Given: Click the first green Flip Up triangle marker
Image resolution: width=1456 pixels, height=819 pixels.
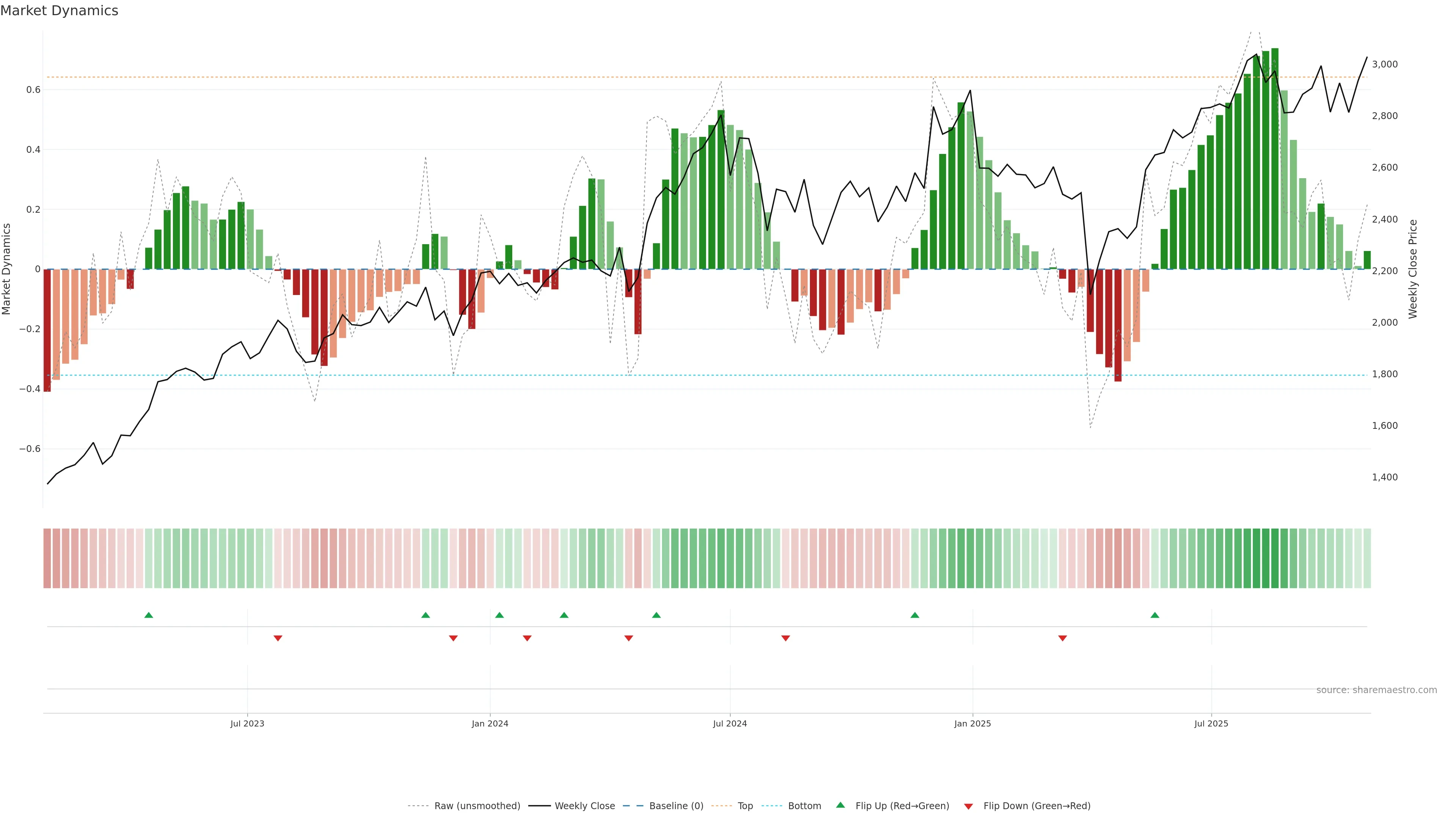Looking at the screenshot, I should 149,615.
